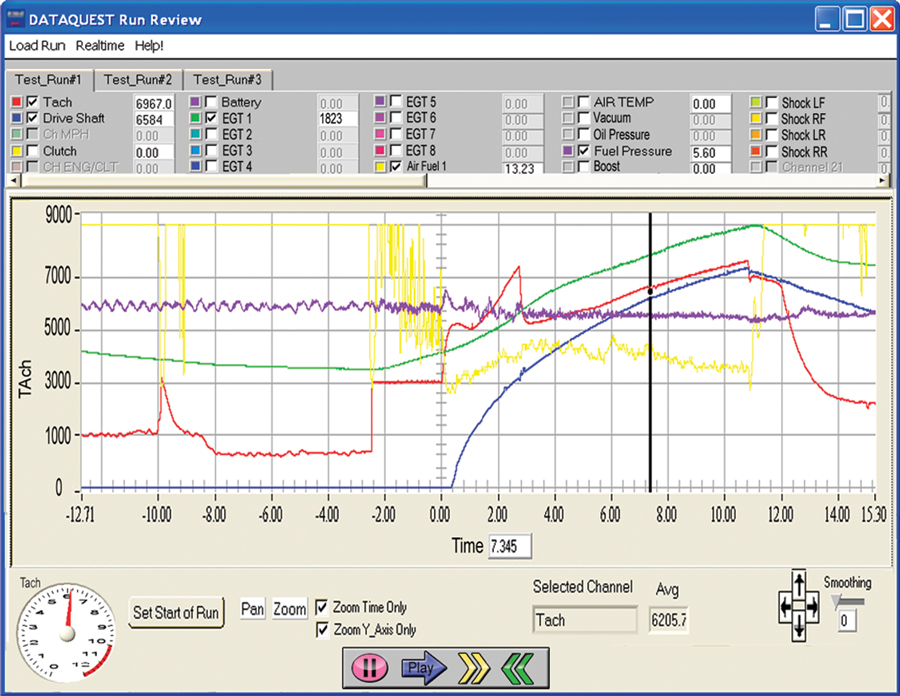Click the red Tach color swatch
Screen dimensions: 900x696
click(x=17, y=102)
